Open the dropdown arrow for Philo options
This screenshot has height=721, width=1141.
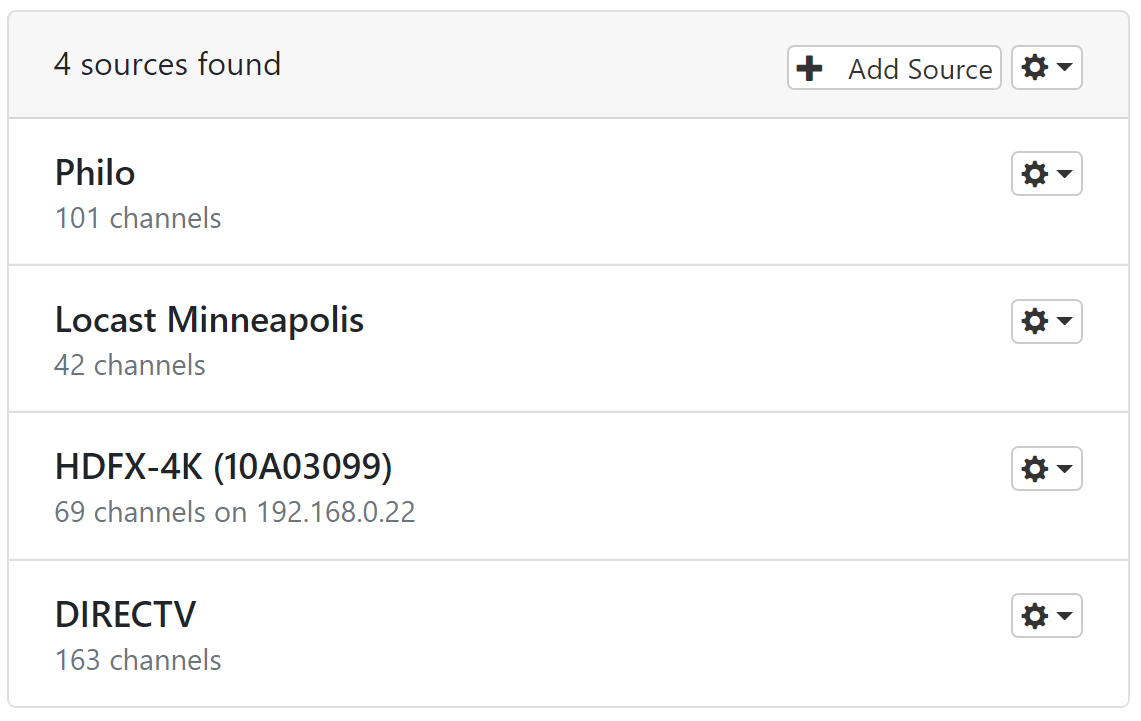pyautogui.click(x=1064, y=174)
